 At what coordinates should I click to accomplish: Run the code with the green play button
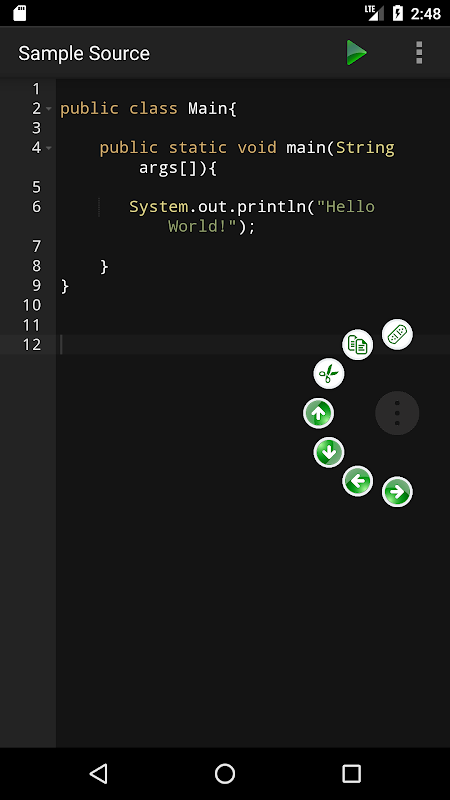(x=356, y=53)
